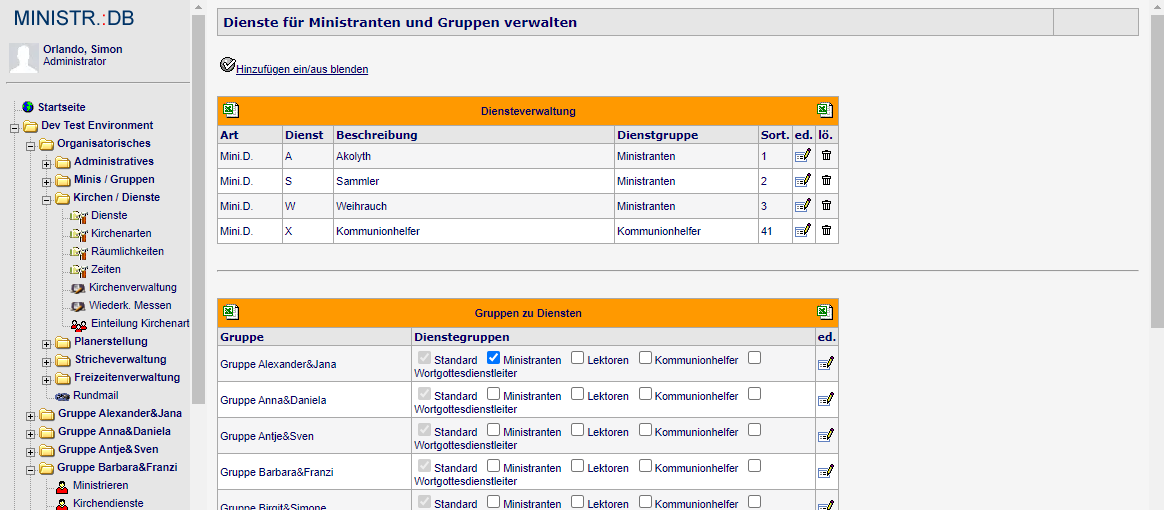Image resolution: width=1164 pixels, height=510 pixels.
Task: Check Kommunionhelfer for Gruppe Barbara&Franzi
Action: pos(645,466)
